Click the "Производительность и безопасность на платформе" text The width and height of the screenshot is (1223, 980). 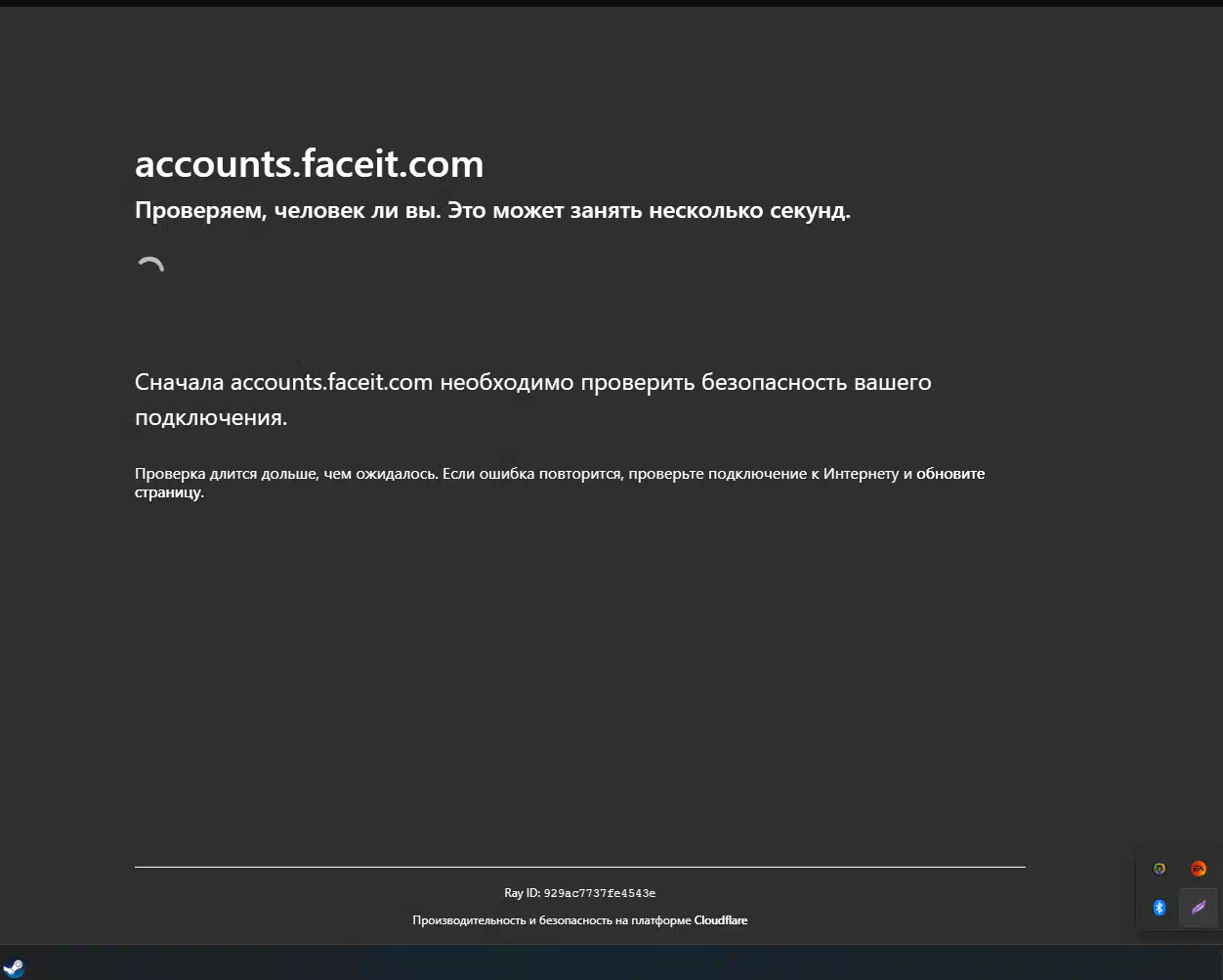(x=552, y=920)
